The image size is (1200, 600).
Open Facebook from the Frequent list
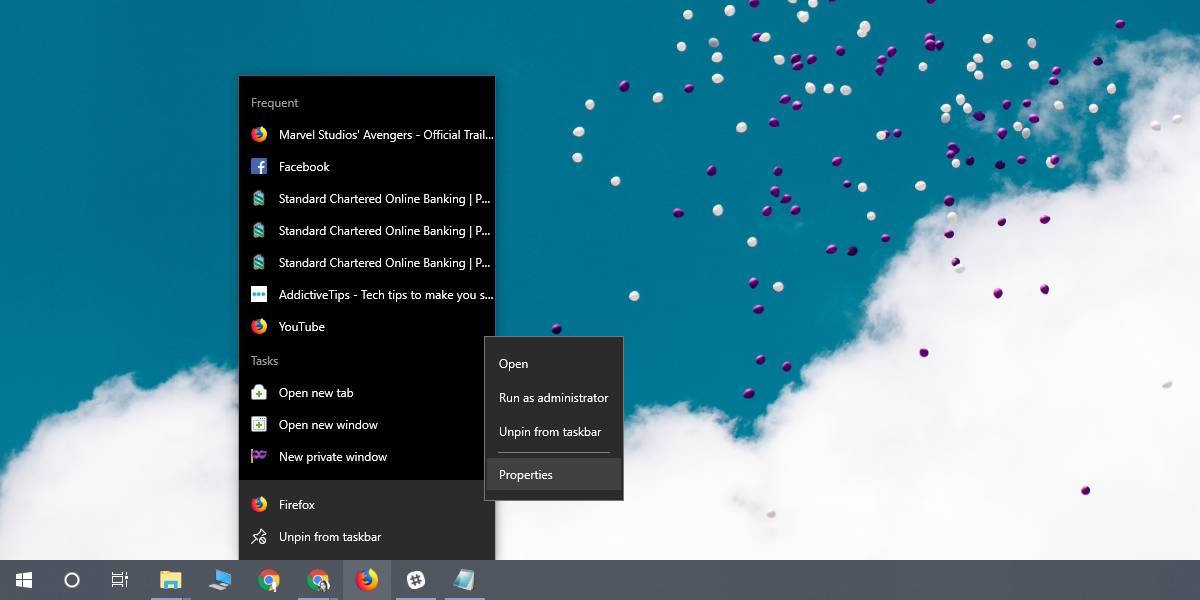click(x=367, y=167)
